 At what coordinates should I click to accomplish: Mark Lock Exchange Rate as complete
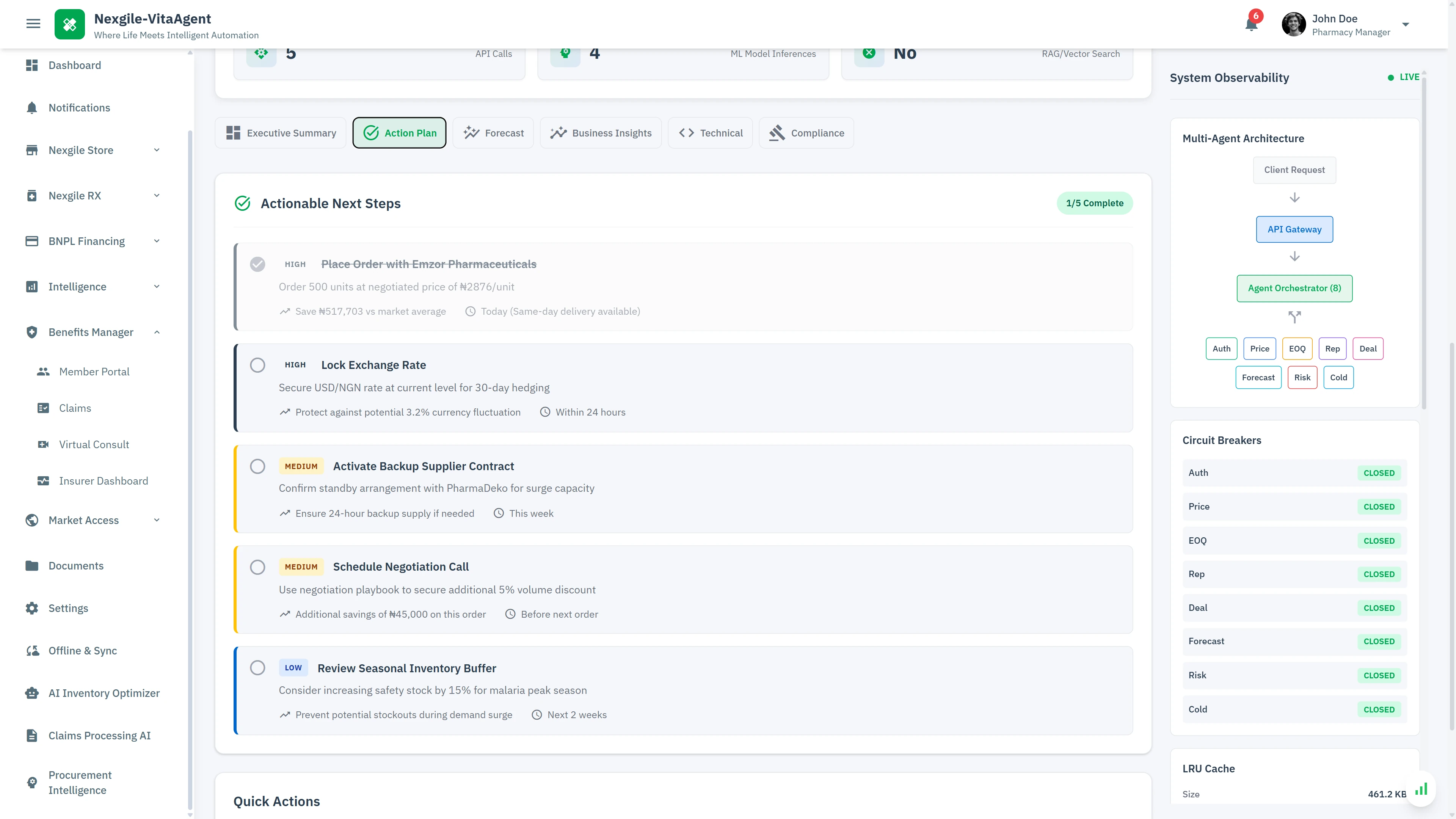(x=258, y=365)
